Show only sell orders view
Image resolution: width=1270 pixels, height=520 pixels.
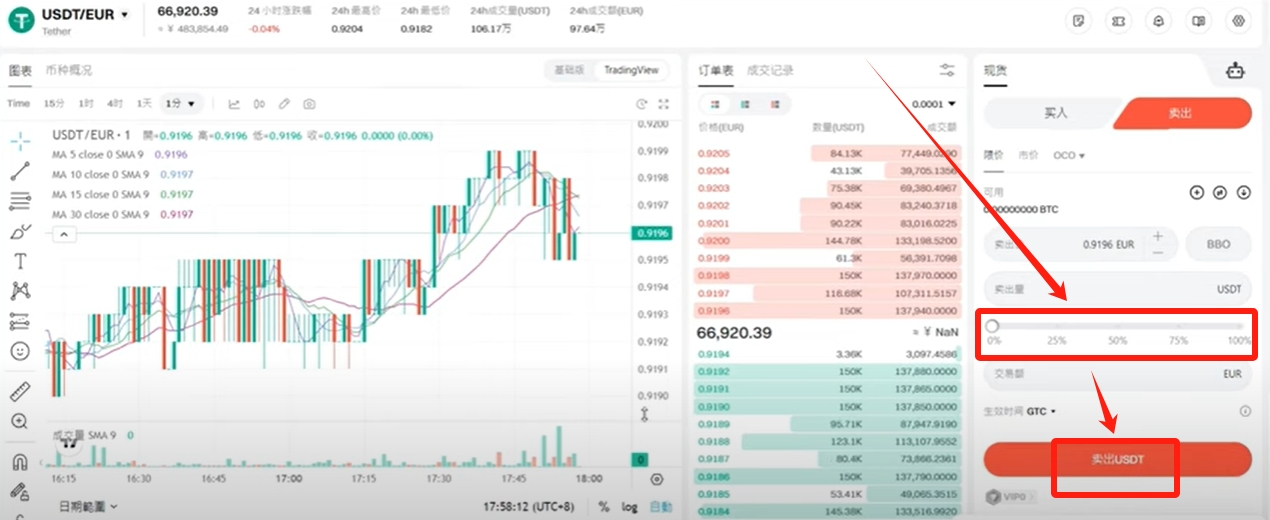(775, 104)
